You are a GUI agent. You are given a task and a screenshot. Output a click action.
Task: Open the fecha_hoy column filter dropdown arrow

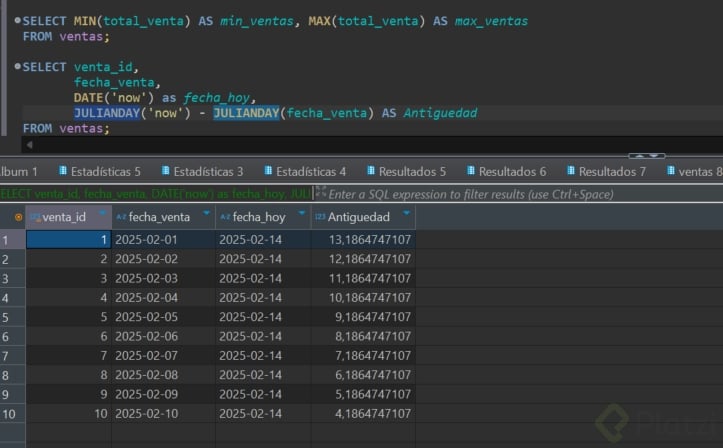(302, 213)
